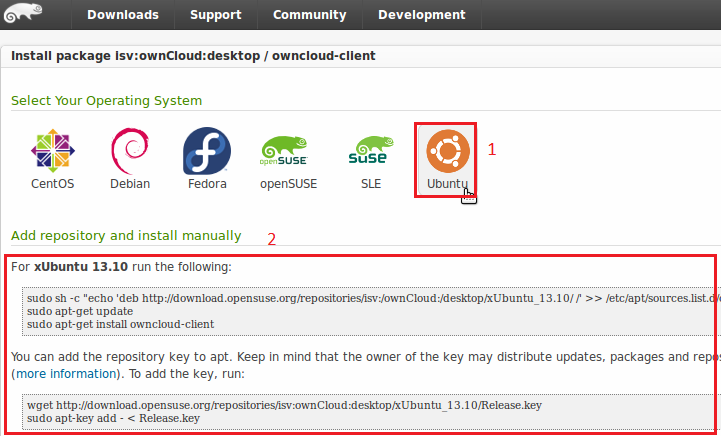
Task: Open the Support menu
Action: point(216,15)
